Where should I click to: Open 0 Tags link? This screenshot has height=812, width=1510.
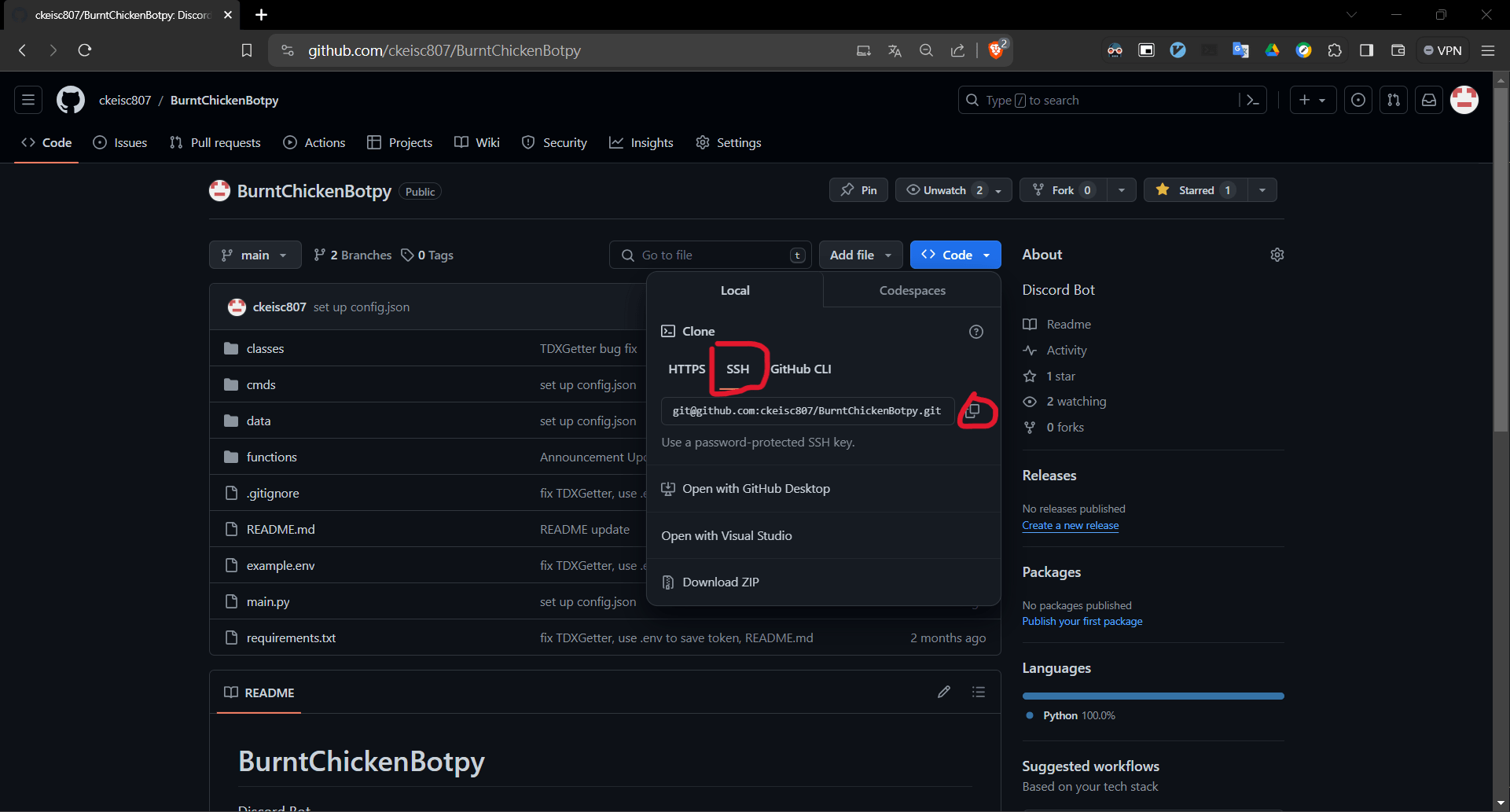pyautogui.click(x=427, y=255)
